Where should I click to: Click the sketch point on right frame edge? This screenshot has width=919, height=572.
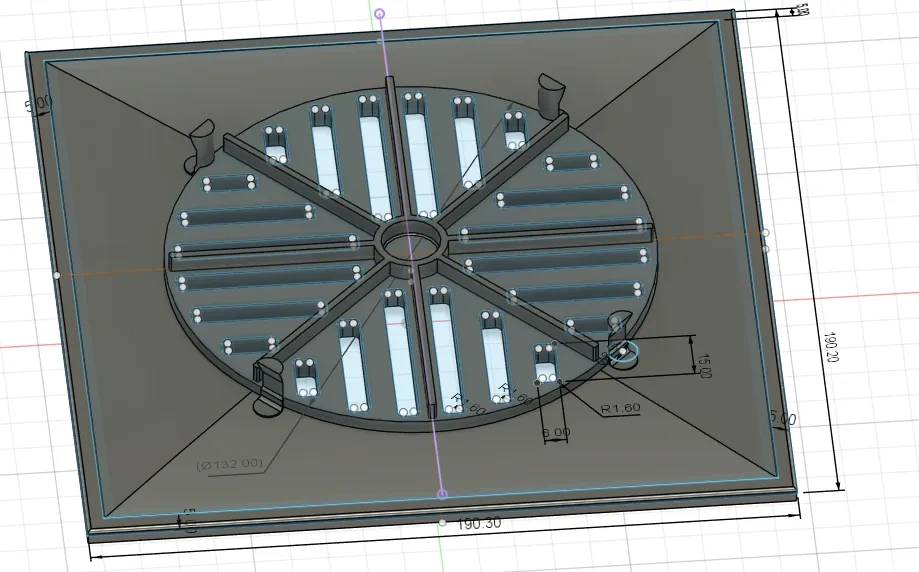(765, 233)
